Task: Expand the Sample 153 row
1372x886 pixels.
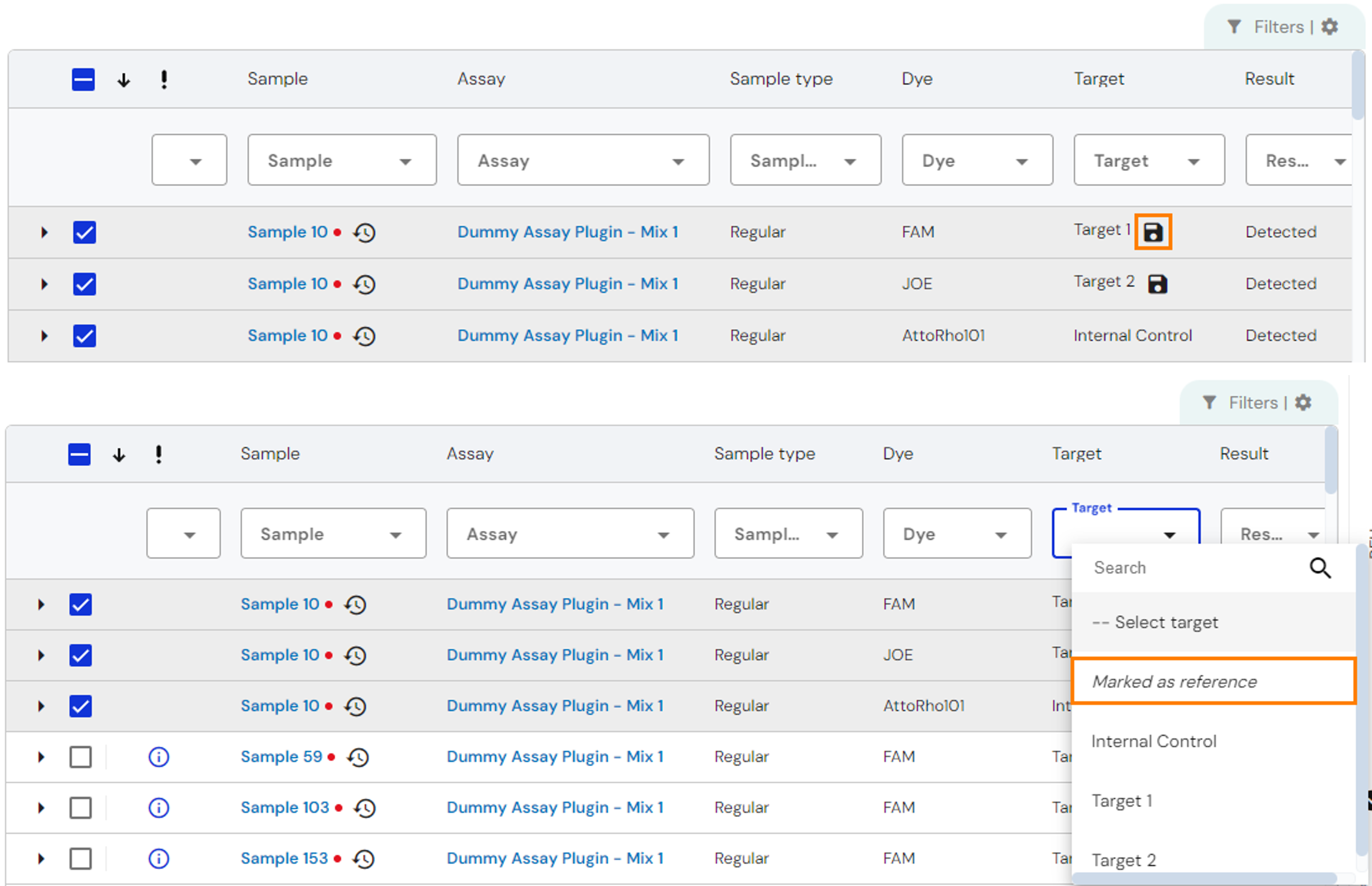Action: (x=41, y=859)
